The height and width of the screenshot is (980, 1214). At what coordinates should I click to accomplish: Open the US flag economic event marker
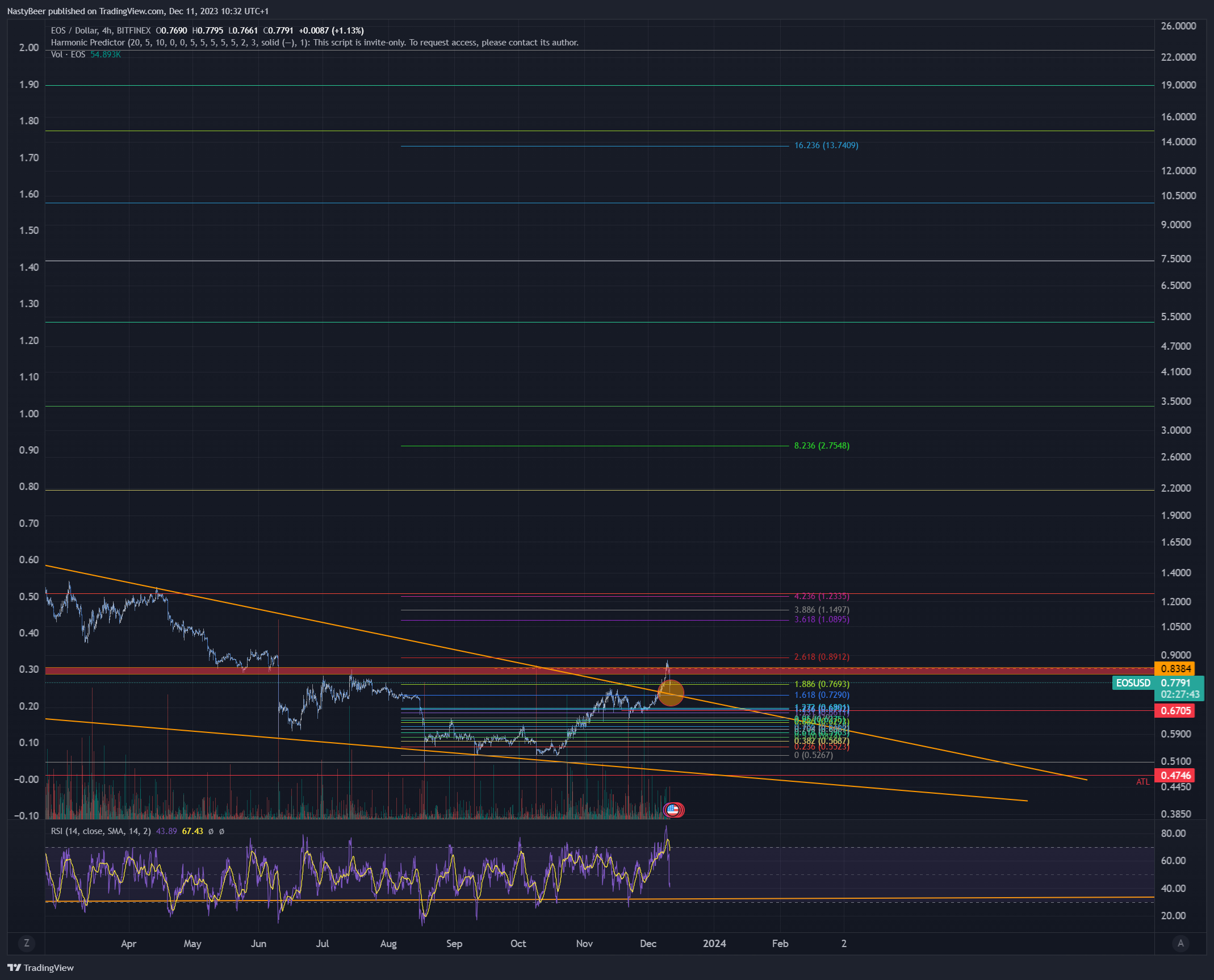click(672, 810)
